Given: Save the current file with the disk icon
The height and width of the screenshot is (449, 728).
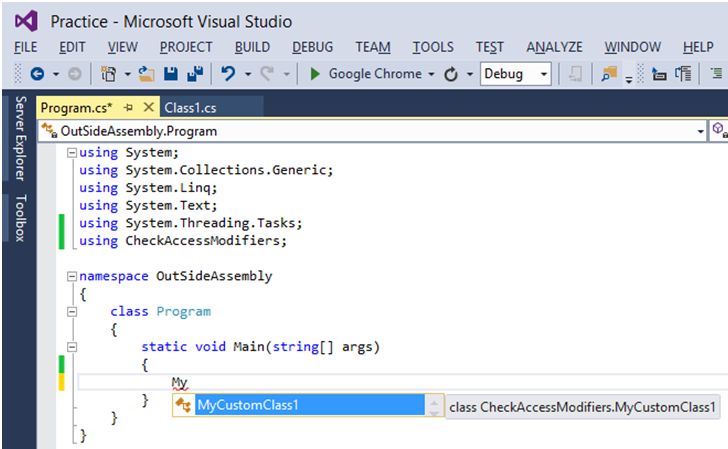Looking at the screenshot, I should pos(171,74).
